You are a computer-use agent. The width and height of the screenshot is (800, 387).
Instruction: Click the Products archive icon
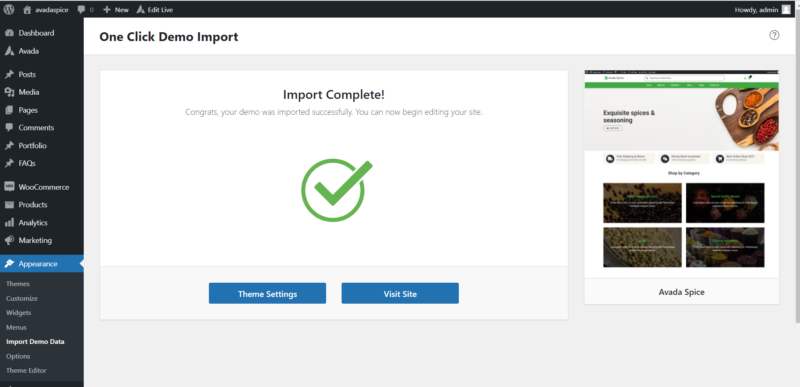(9, 205)
